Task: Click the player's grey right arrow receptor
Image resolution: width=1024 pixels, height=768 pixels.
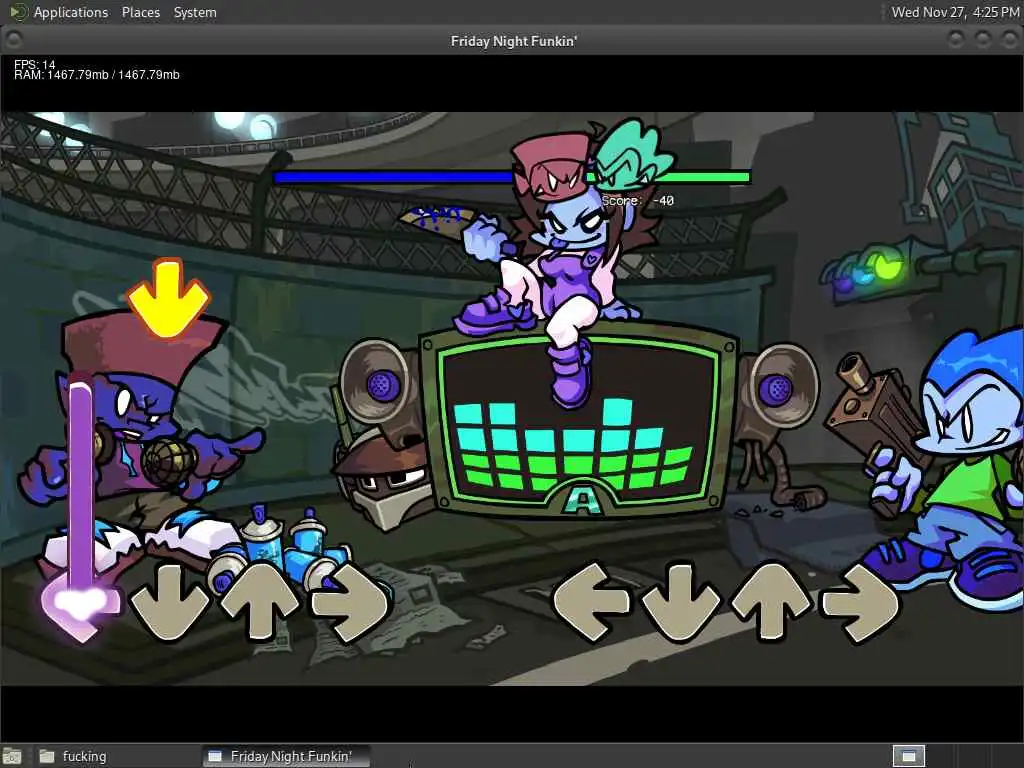Action: 861,605
